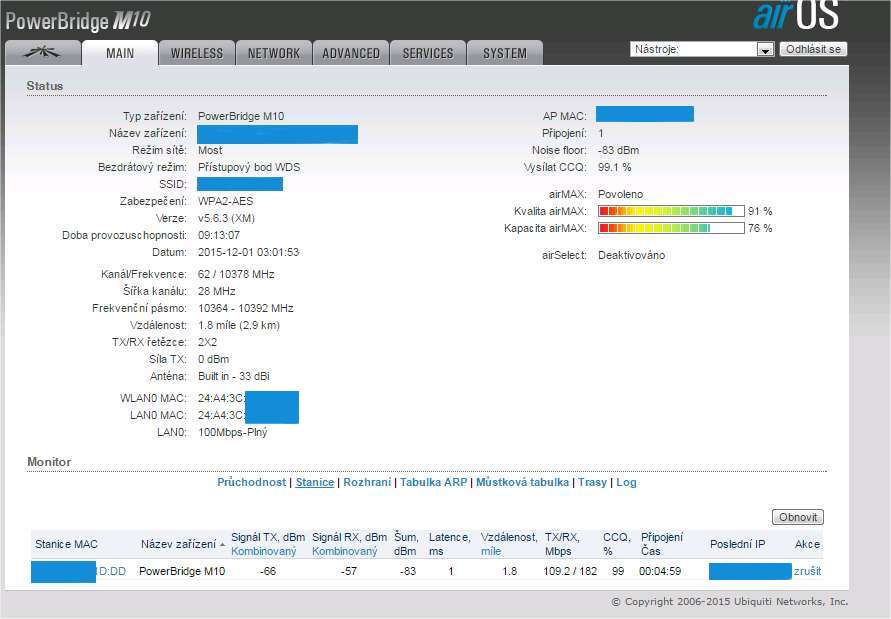The height and width of the screenshot is (619, 891).
Task: Click the Název zařízení column header
Action: (178, 544)
